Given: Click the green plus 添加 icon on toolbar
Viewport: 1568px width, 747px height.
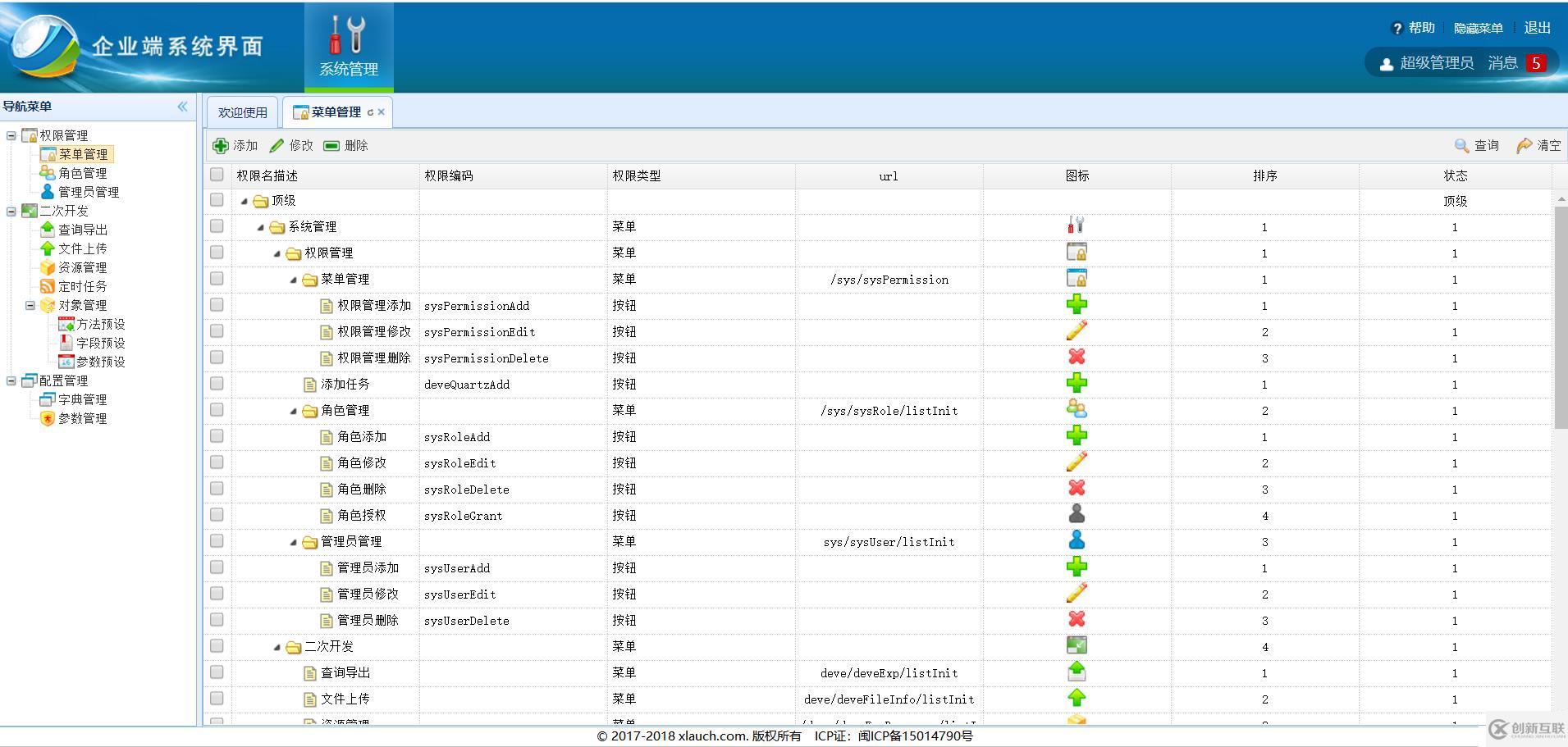Looking at the screenshot, I should (x=221, y=145).
